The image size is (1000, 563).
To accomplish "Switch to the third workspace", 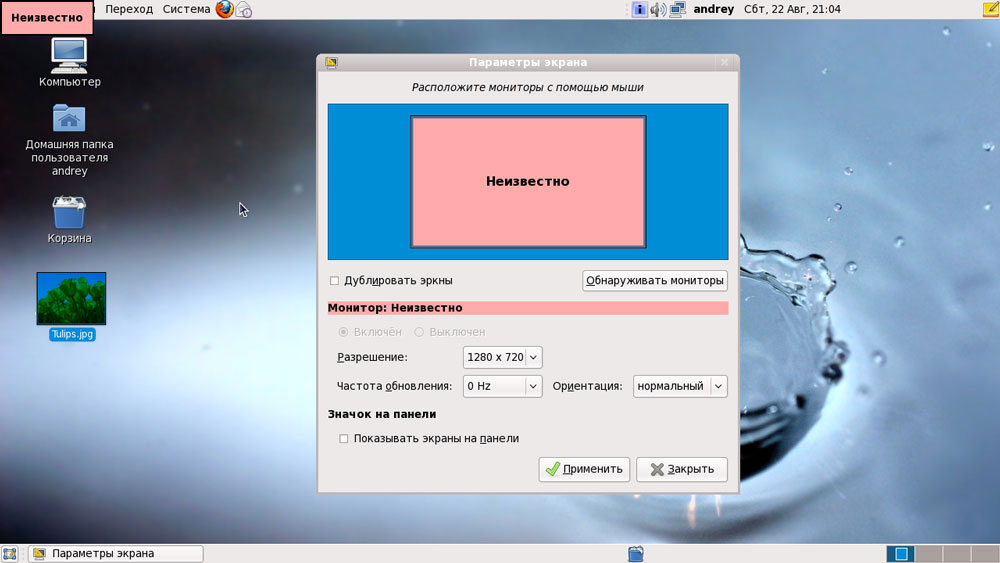I will [957, 553].
